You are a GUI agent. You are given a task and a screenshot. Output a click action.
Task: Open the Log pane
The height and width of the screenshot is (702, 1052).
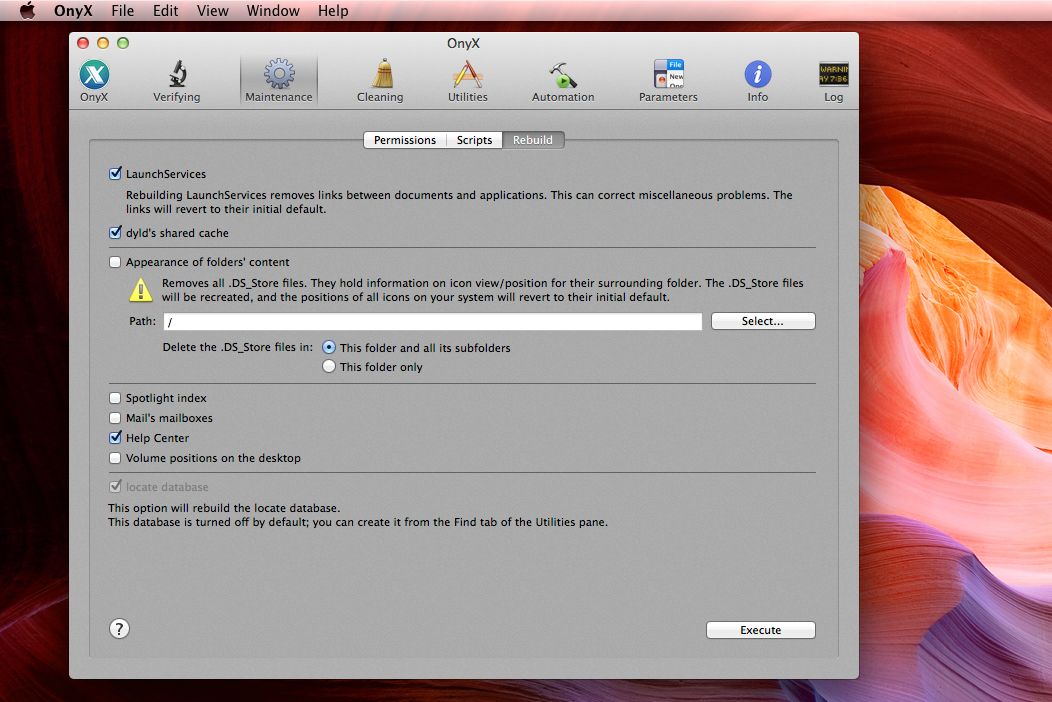click(833, 81)
